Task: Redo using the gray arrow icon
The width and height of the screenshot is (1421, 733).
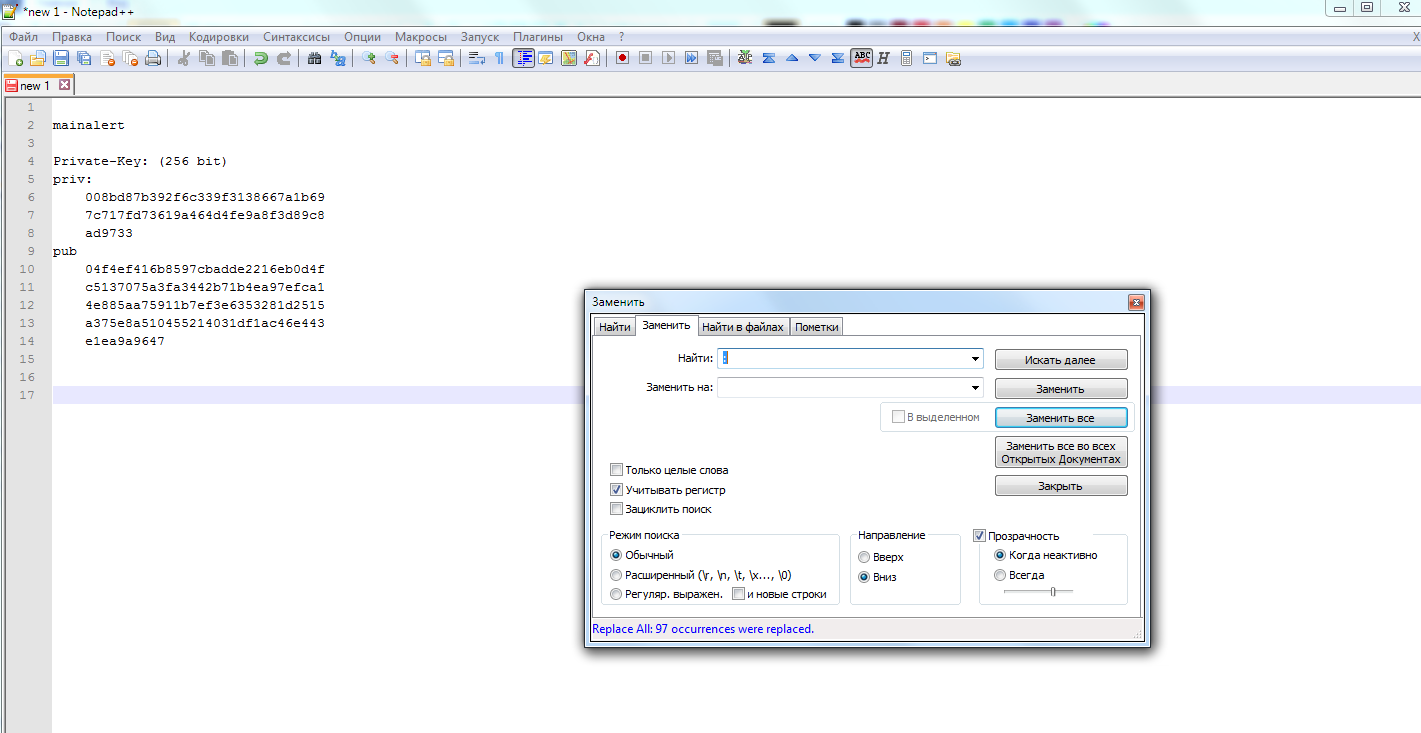Action: tap(284, 58)
